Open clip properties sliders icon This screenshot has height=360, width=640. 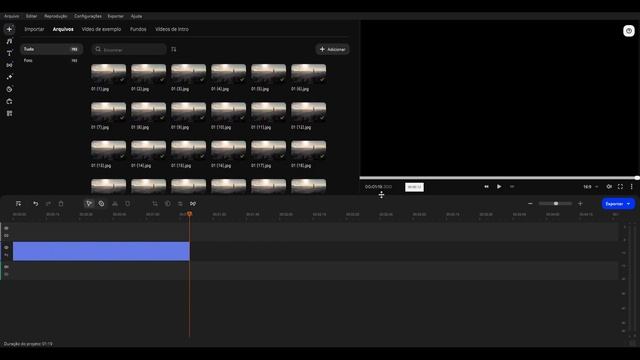(x=180, y=204)
